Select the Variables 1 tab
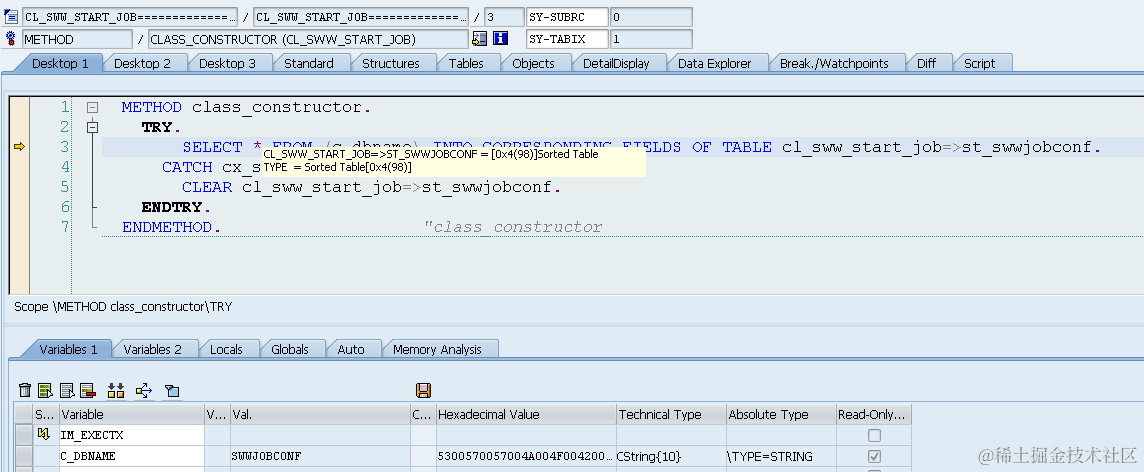The height and width of the screenshot is (472, 1144). tap(68, 349)
